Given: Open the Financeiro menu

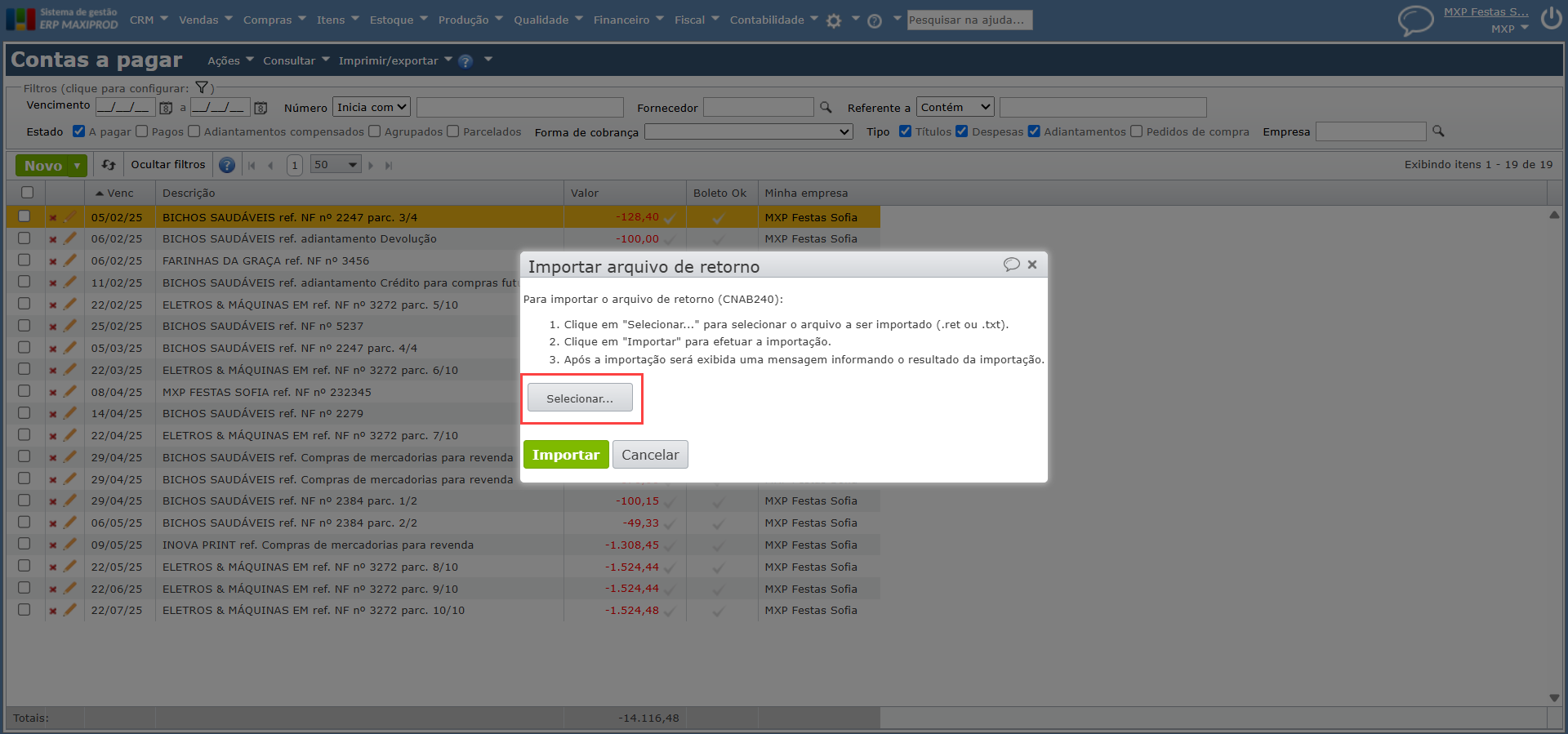Looking at the screenshot, I should click(x=629, y=20).
